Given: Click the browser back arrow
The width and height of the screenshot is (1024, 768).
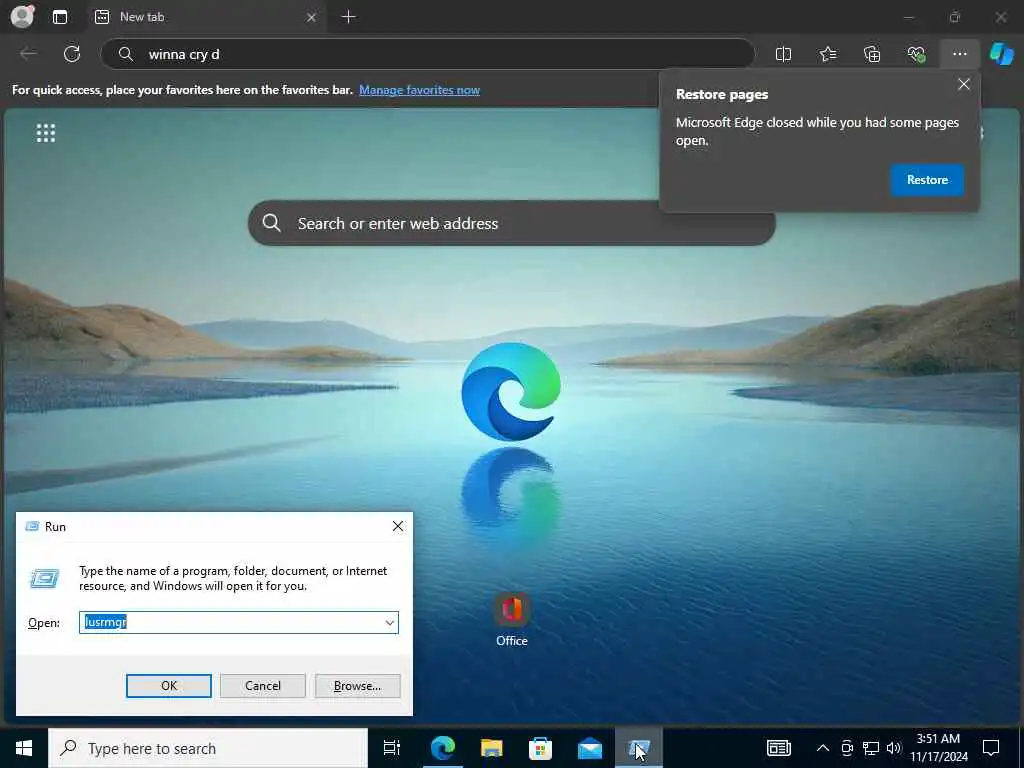Looking at the screenshot, I should (x=28, y=54).
